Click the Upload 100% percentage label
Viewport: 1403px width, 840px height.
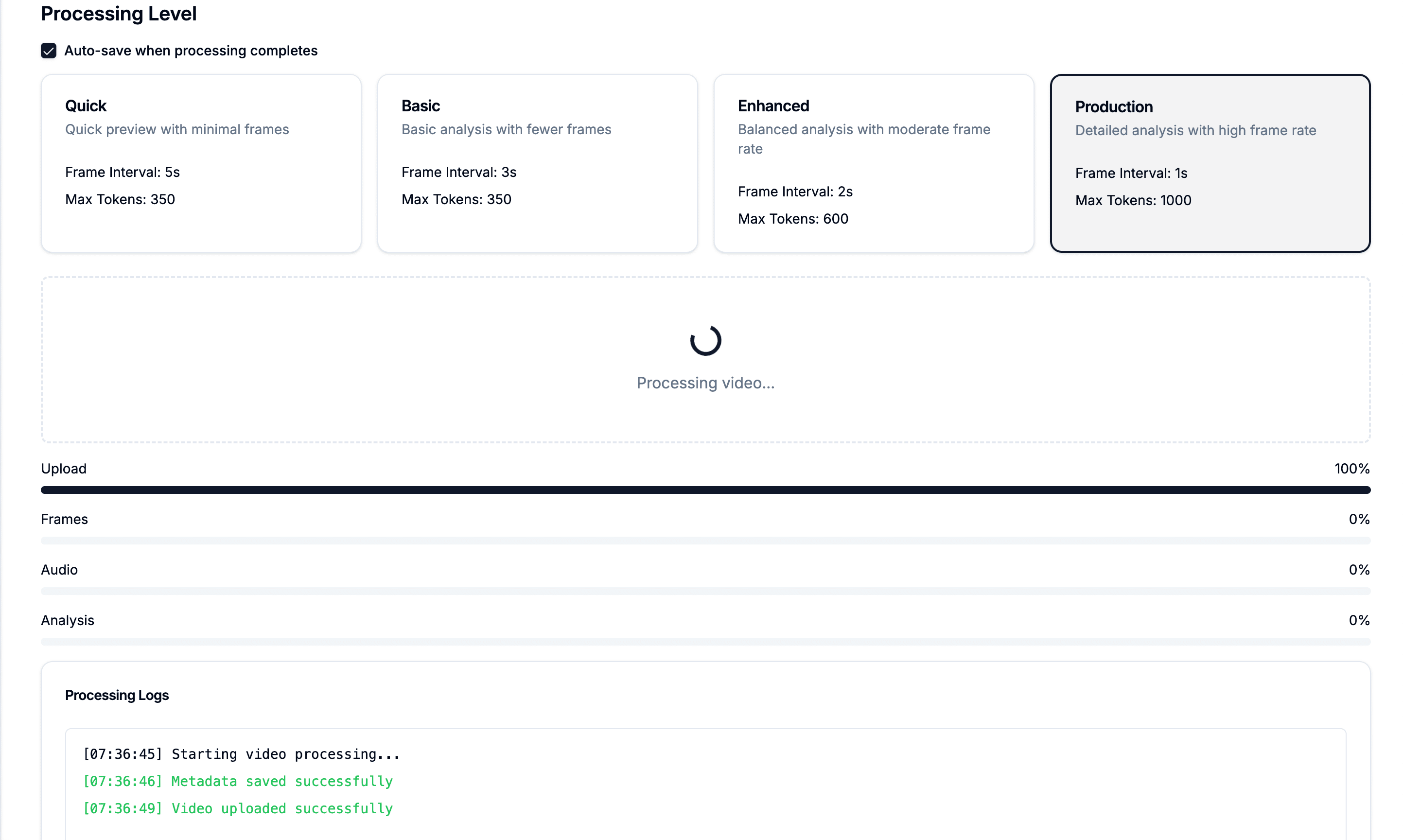pos(1351,469)
